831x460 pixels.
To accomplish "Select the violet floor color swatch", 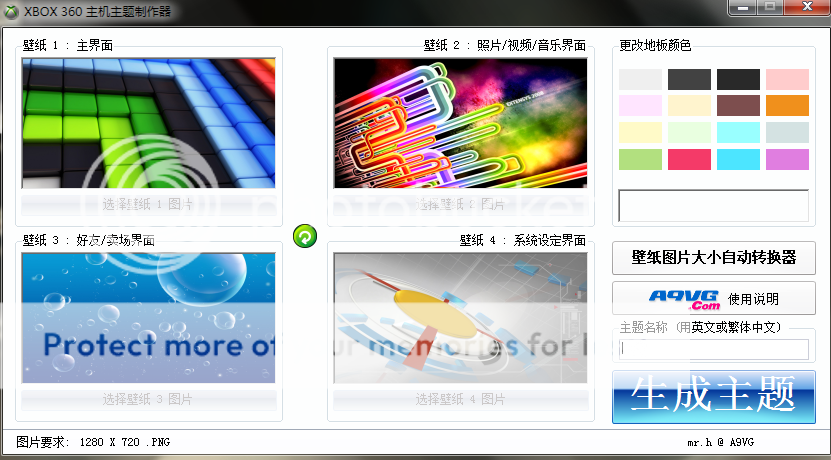I will click(787, 159).
